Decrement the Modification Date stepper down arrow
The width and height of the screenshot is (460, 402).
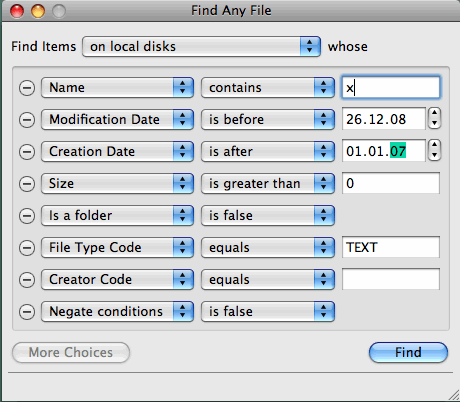coord(434,123)
